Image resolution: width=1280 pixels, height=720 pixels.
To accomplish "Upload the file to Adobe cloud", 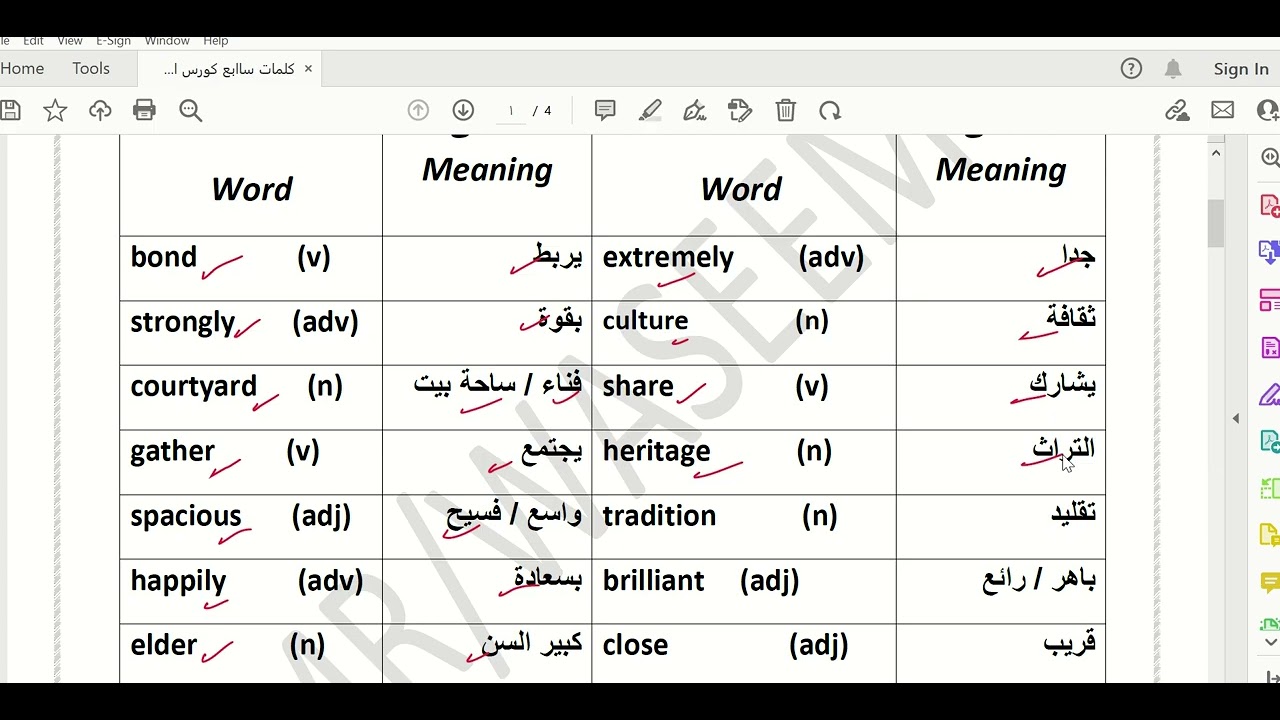I will click(x=100, y=111).
